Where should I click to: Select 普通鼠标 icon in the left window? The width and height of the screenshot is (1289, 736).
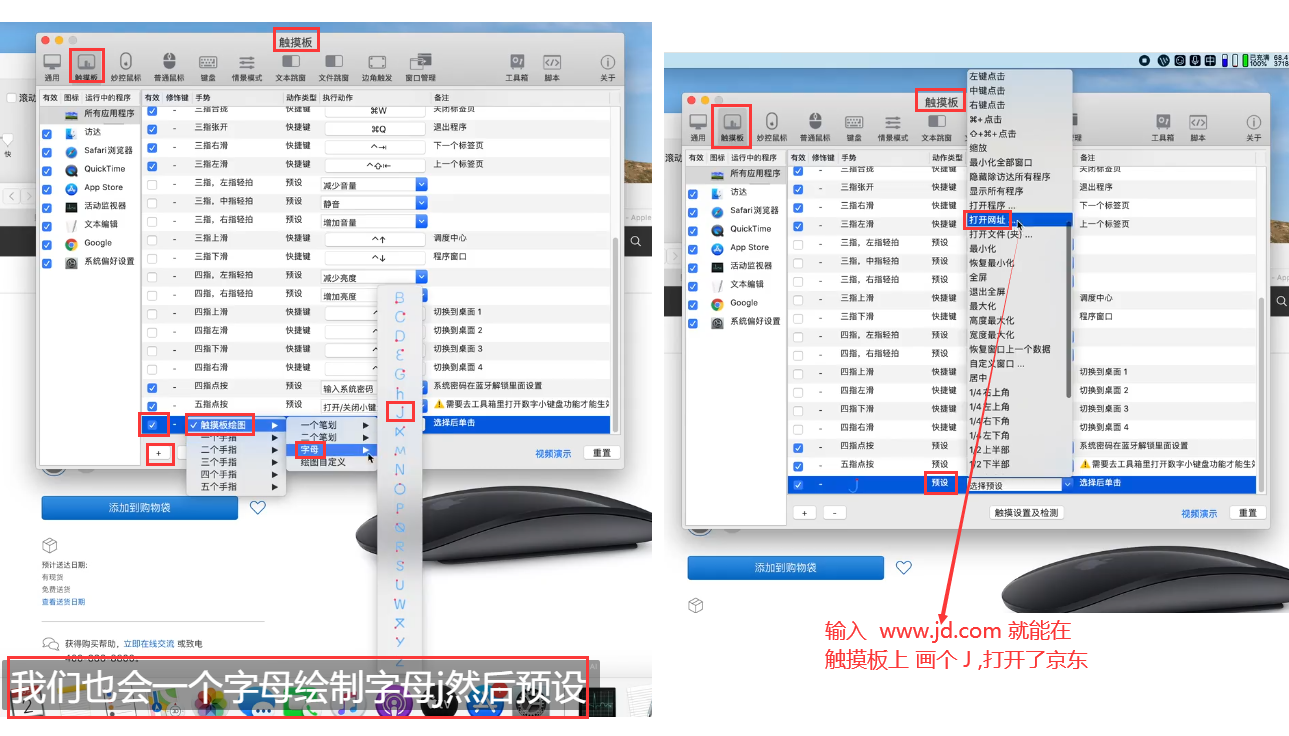point(169,67)
